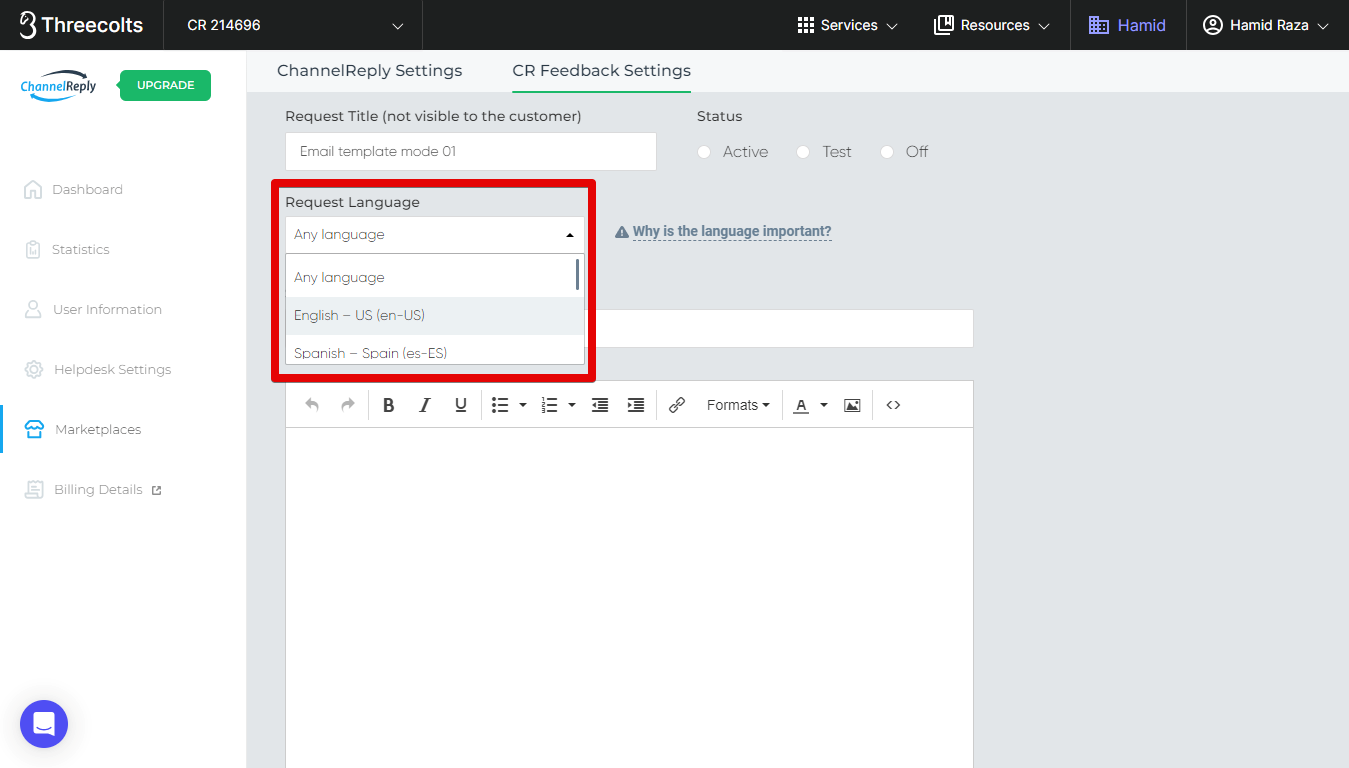Open numbered list style dropdown arrow
The height and width of the screenshot is (768, 1349).
point(571,405)
